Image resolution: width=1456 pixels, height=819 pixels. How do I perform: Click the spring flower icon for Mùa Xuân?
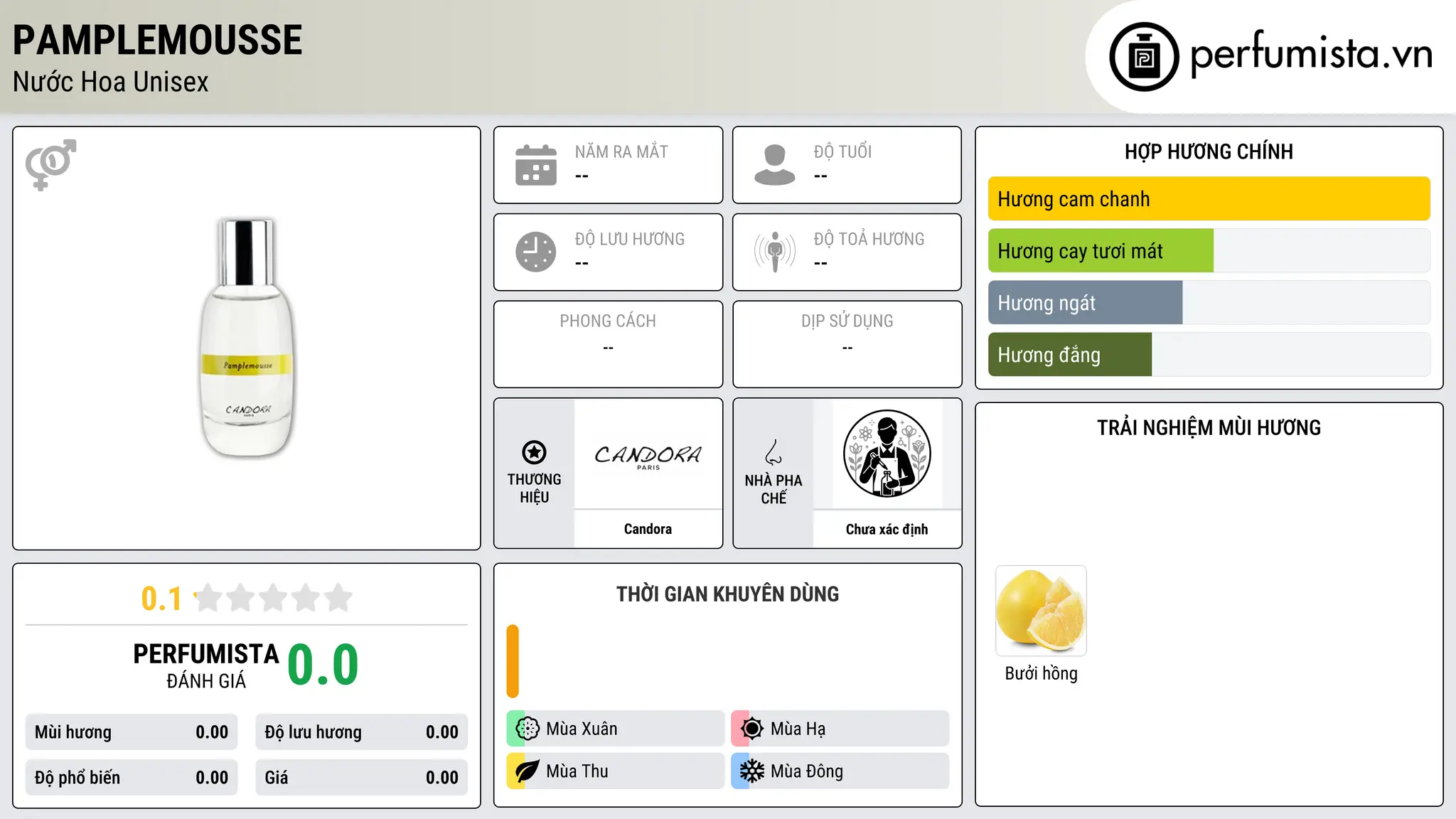click(528, 729)
